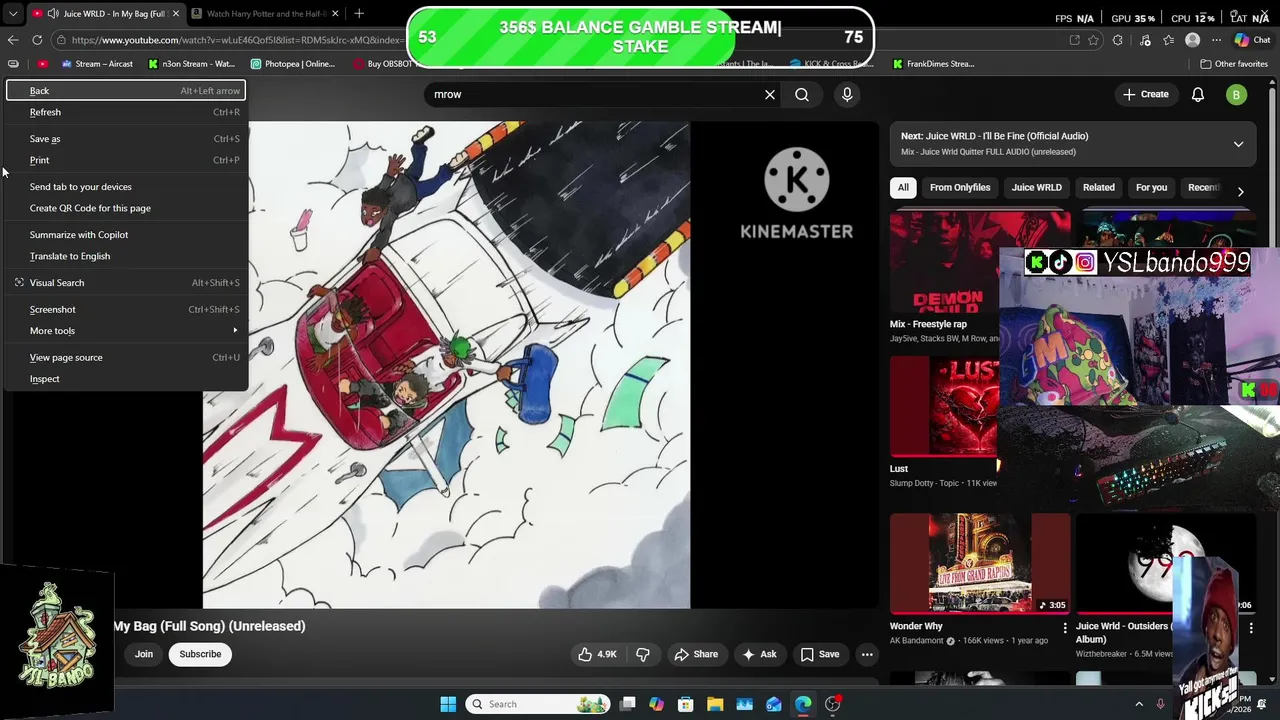
Task: Open the FrankDimes Stream bookmark
Action: [x=934, y=64]
